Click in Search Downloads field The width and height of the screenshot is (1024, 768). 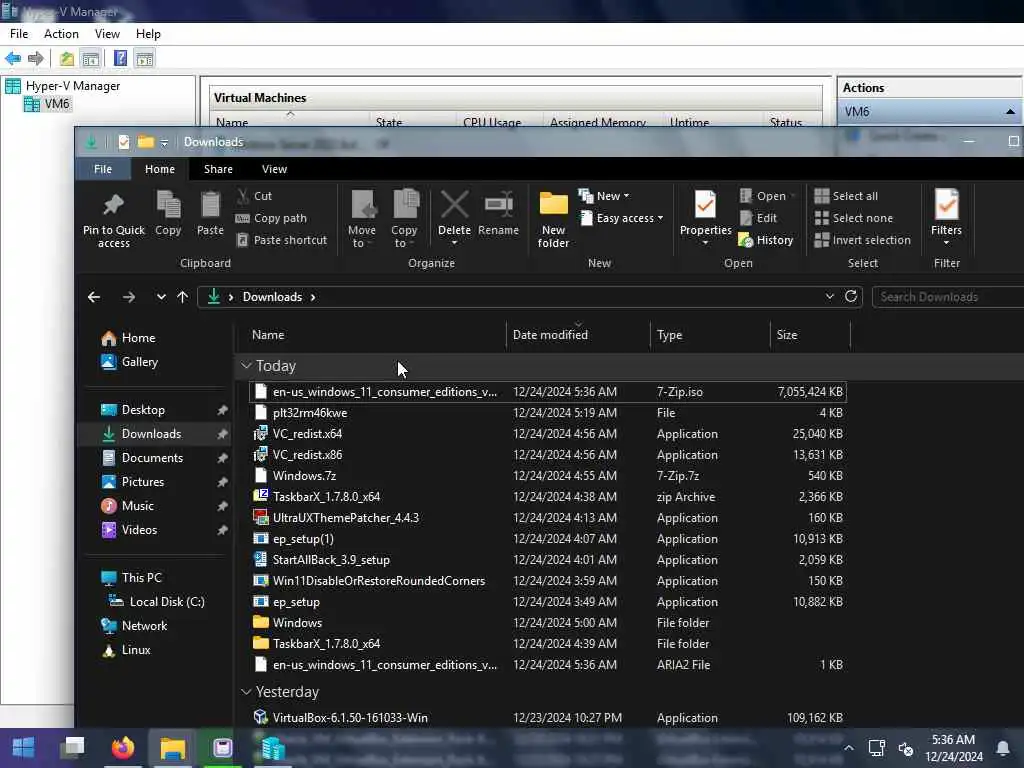pos(947,297)
